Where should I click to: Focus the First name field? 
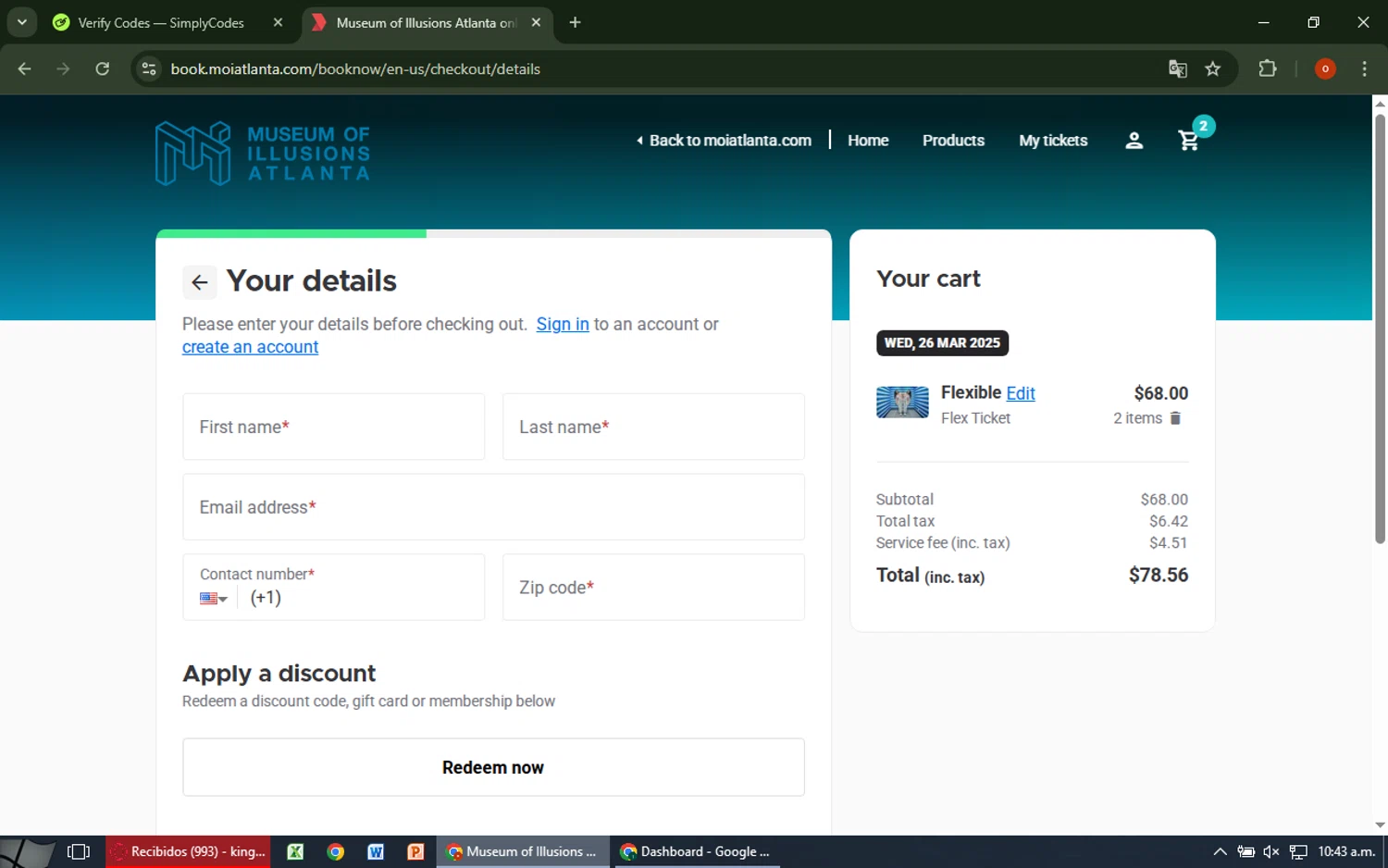point(333,427)
